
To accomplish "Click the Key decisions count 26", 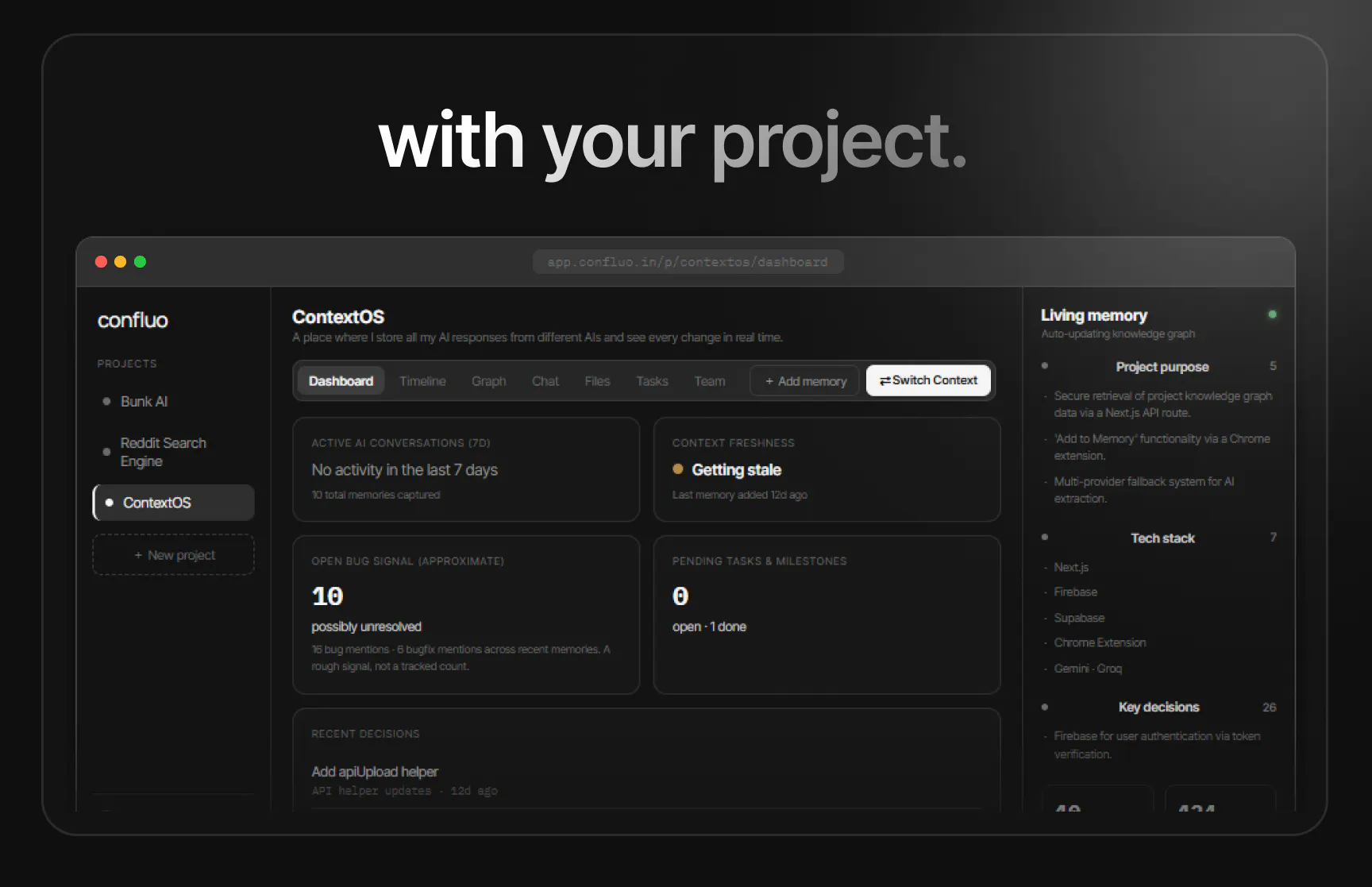I will click(x=1269, y=708).
